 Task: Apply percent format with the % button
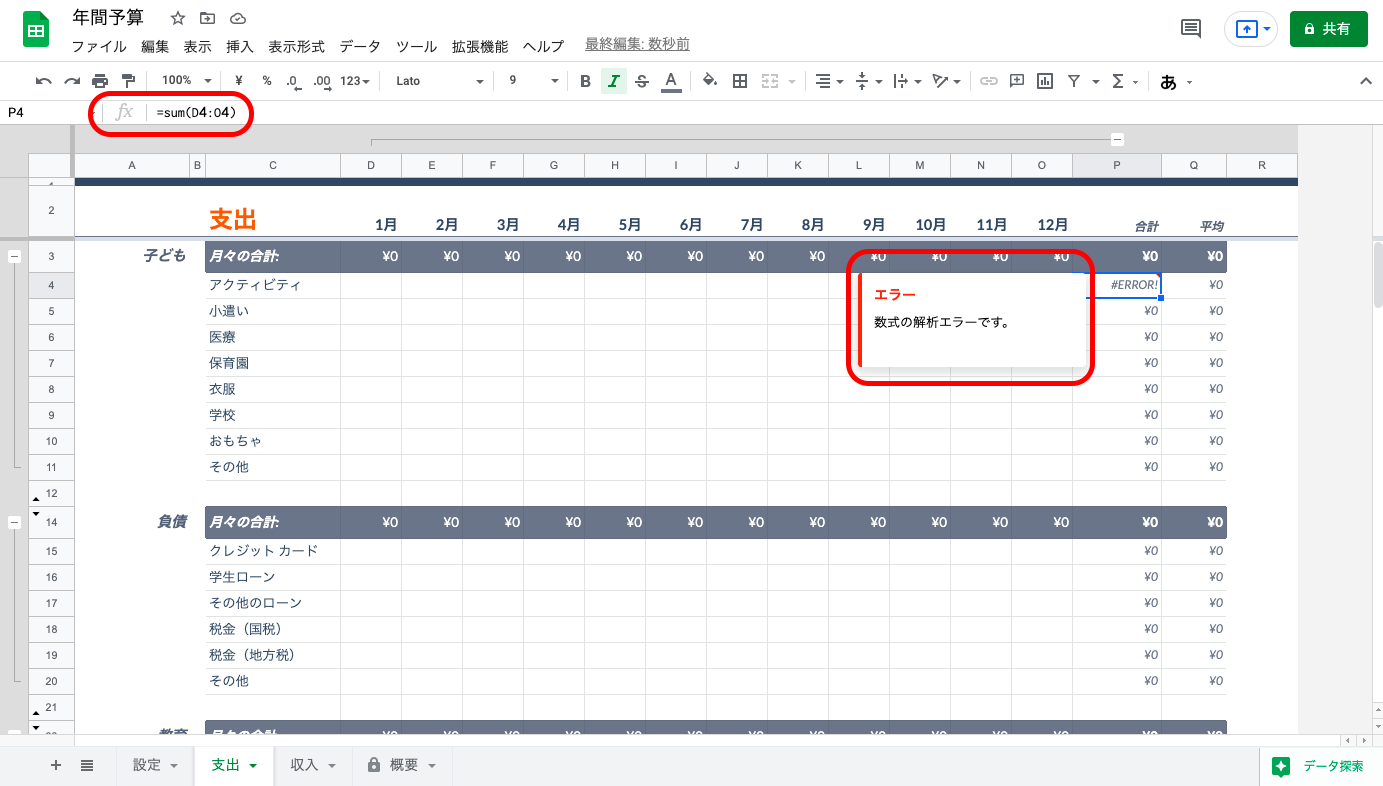pyautogui.click(x=267, y=81)
